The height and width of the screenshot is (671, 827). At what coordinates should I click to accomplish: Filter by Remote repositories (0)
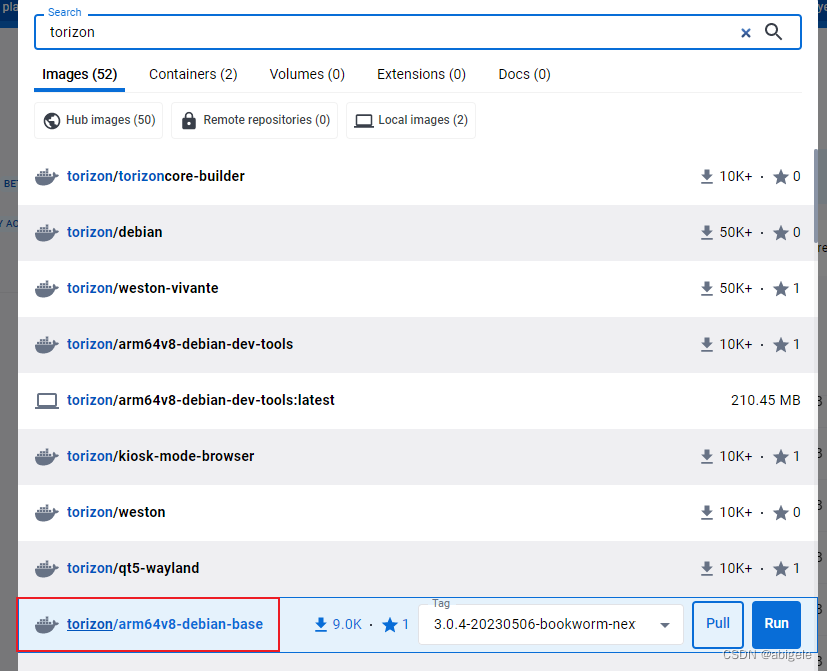[x=254, y=120]
